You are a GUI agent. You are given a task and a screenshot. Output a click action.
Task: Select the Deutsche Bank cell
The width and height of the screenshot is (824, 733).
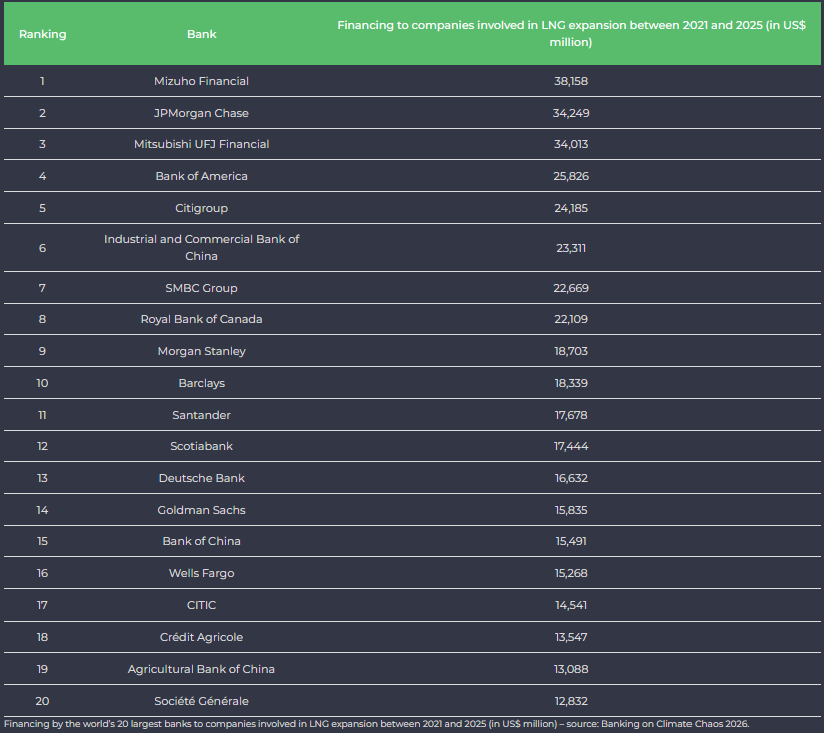(x=201, y=478)
